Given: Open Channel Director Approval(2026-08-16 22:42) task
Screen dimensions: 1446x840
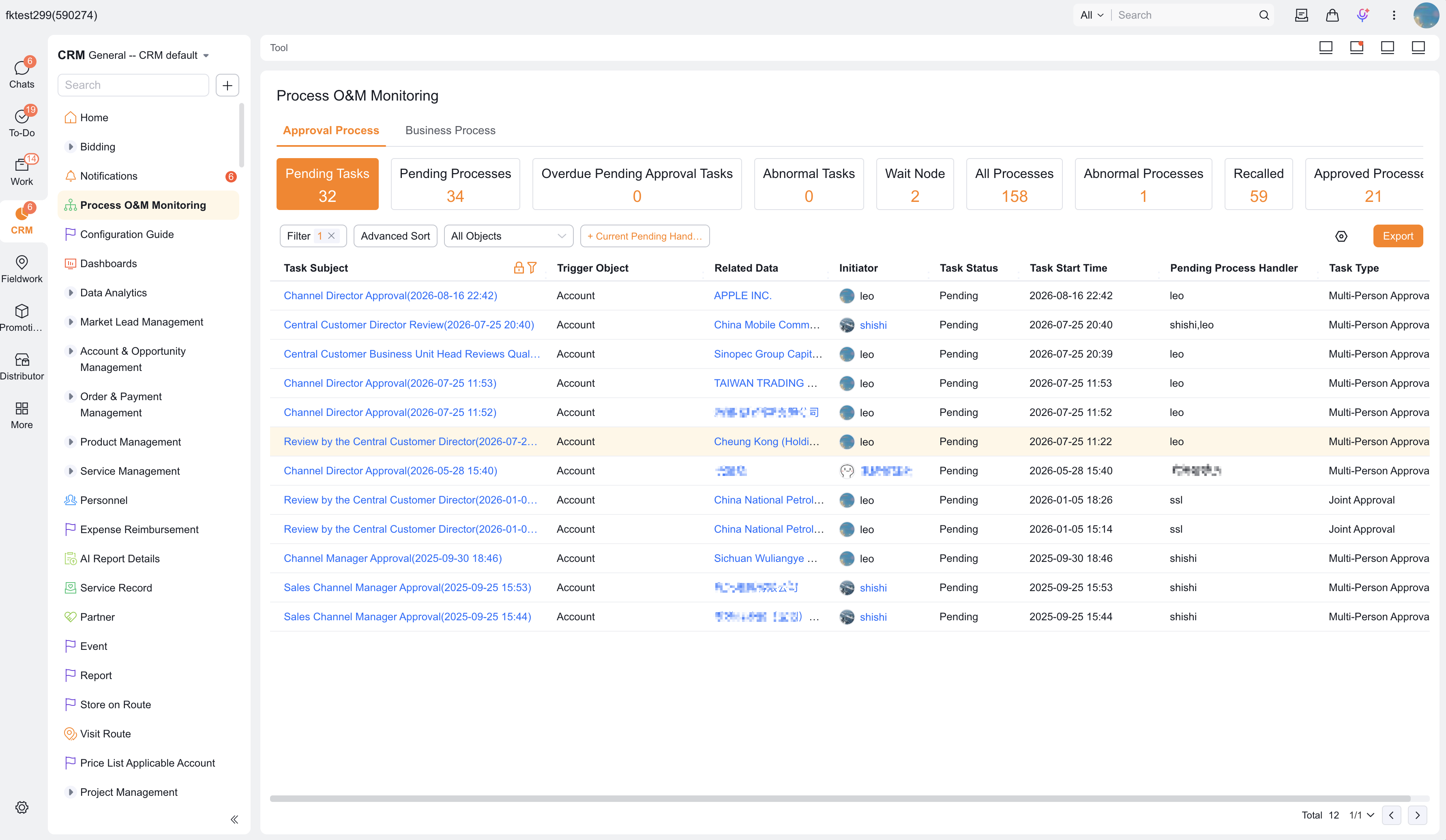Looking at the screenshot, I should pos(390,296).
